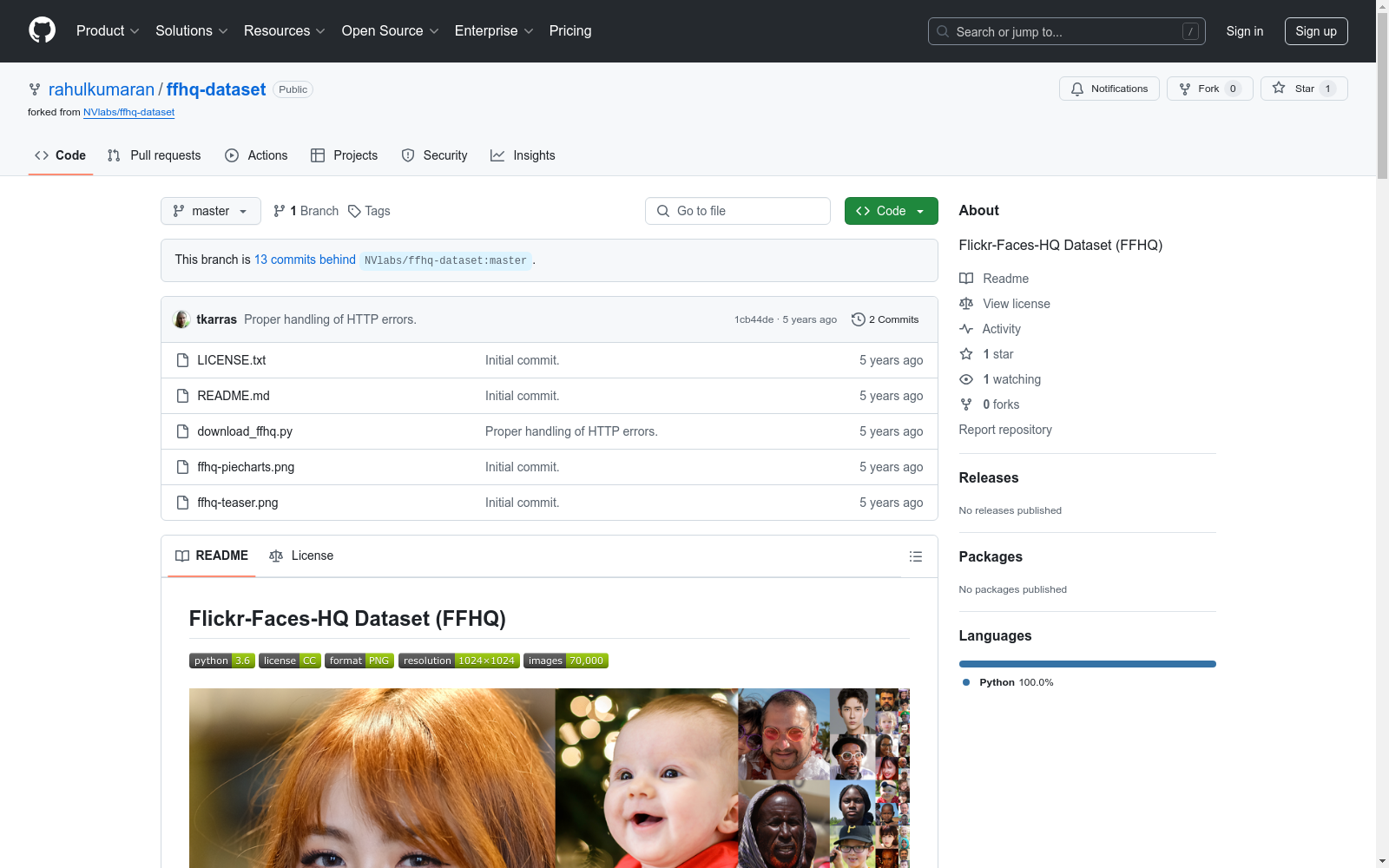
Task: Open the rahulkumaran profile link
Action: pos(102,89)
